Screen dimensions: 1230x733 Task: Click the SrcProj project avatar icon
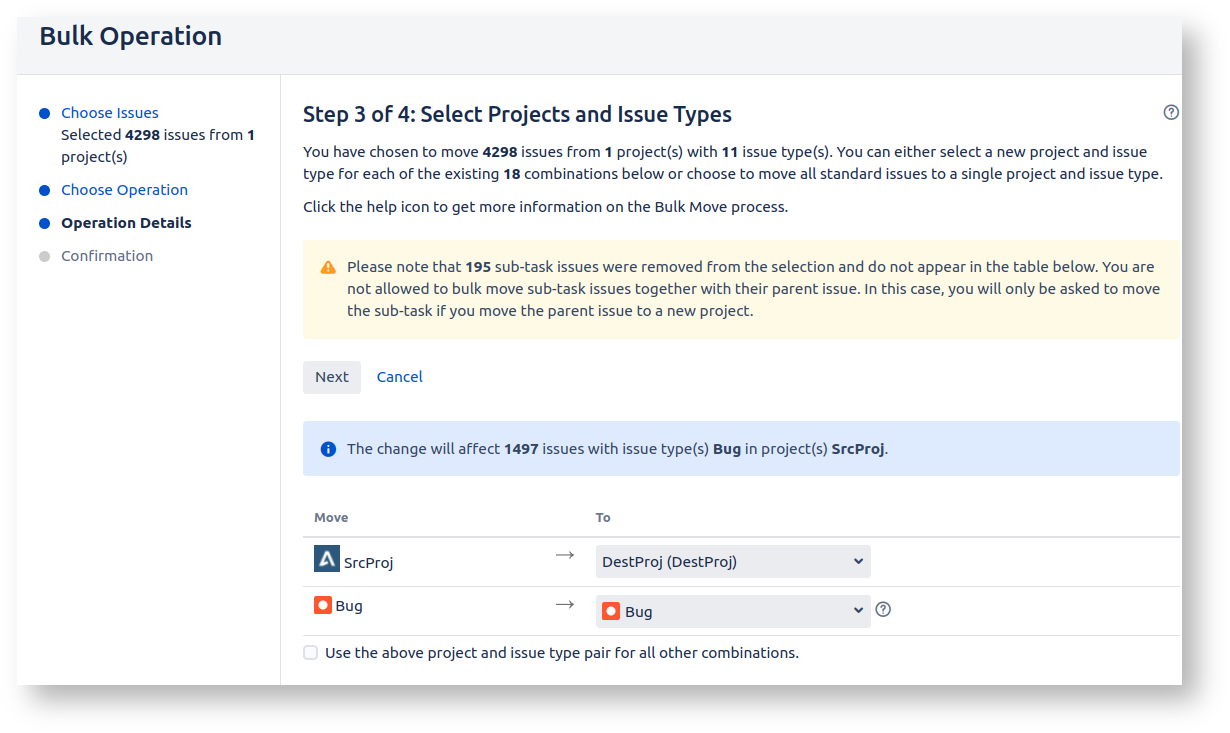(327, 560)
